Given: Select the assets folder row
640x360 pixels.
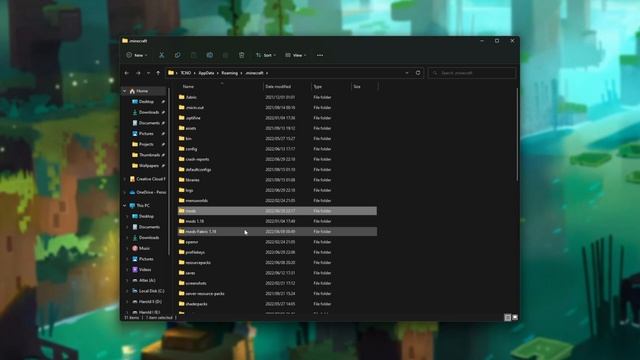Looking at the screenshot, I should [277, 128].
